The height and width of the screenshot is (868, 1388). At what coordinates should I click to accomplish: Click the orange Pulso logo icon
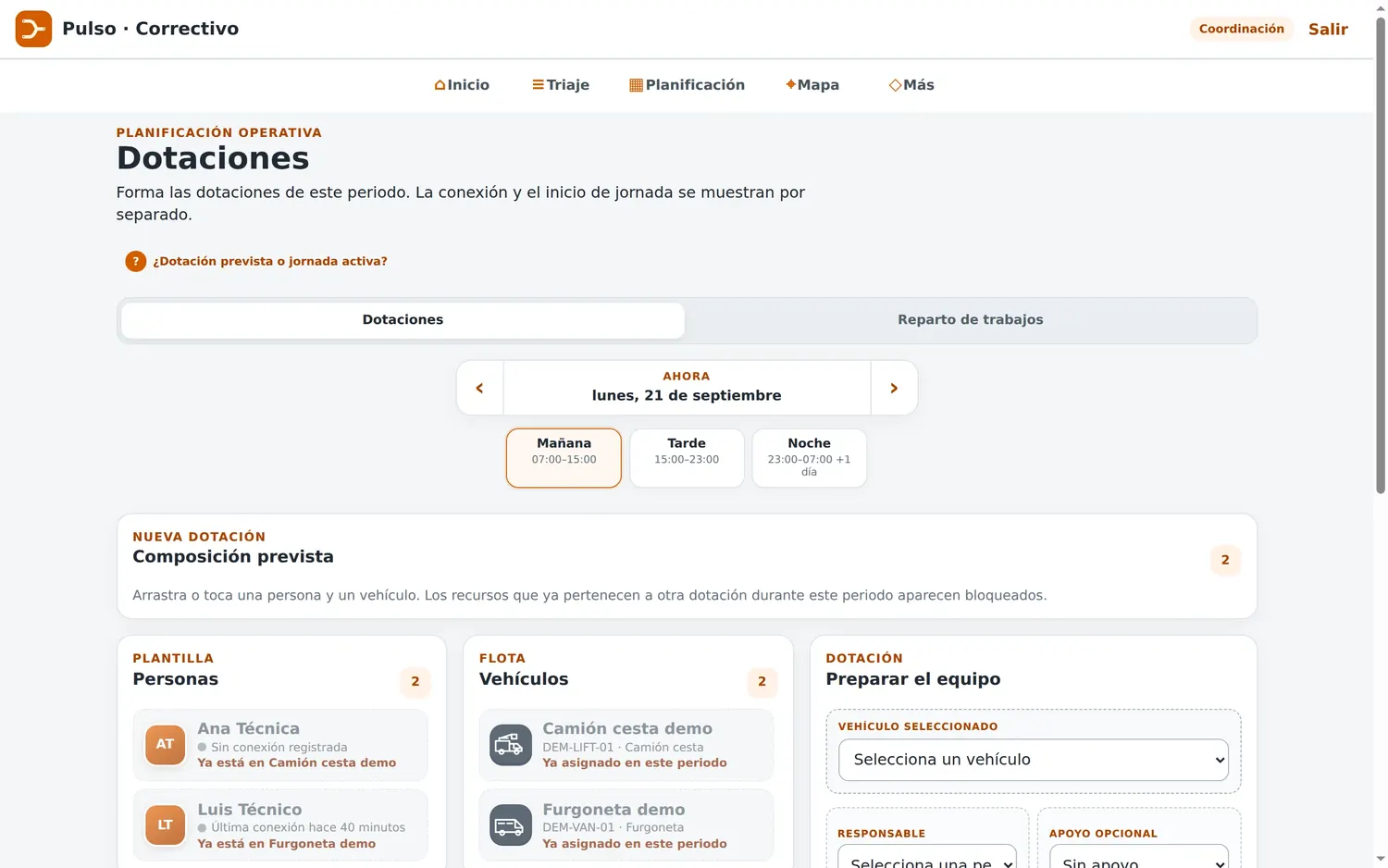point(33,29)
